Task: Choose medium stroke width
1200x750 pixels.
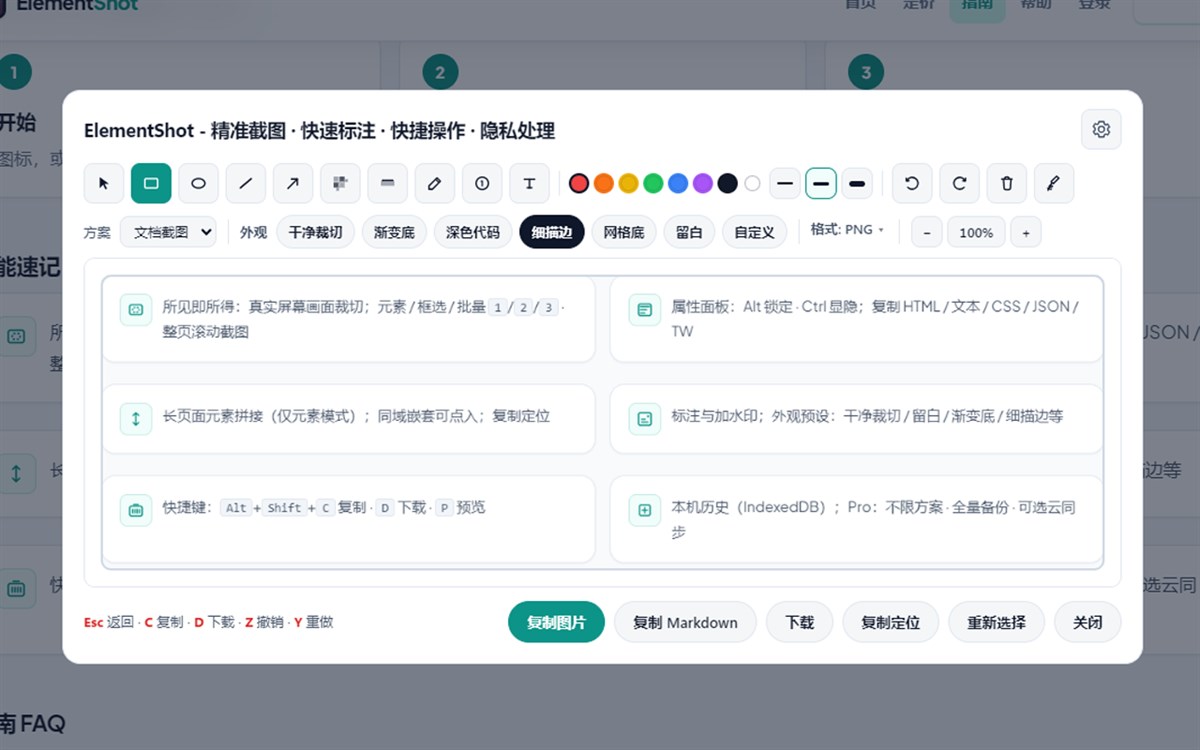Action: [821, 183]
